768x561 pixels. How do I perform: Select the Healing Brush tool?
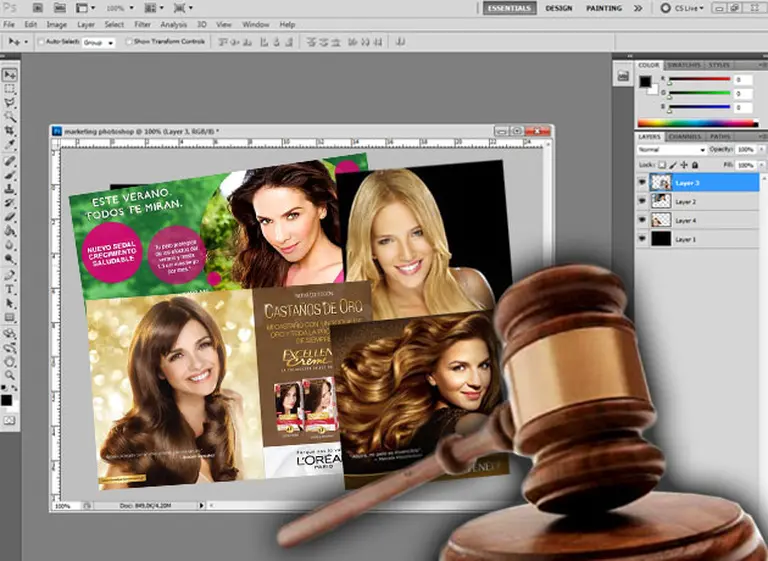10,161
